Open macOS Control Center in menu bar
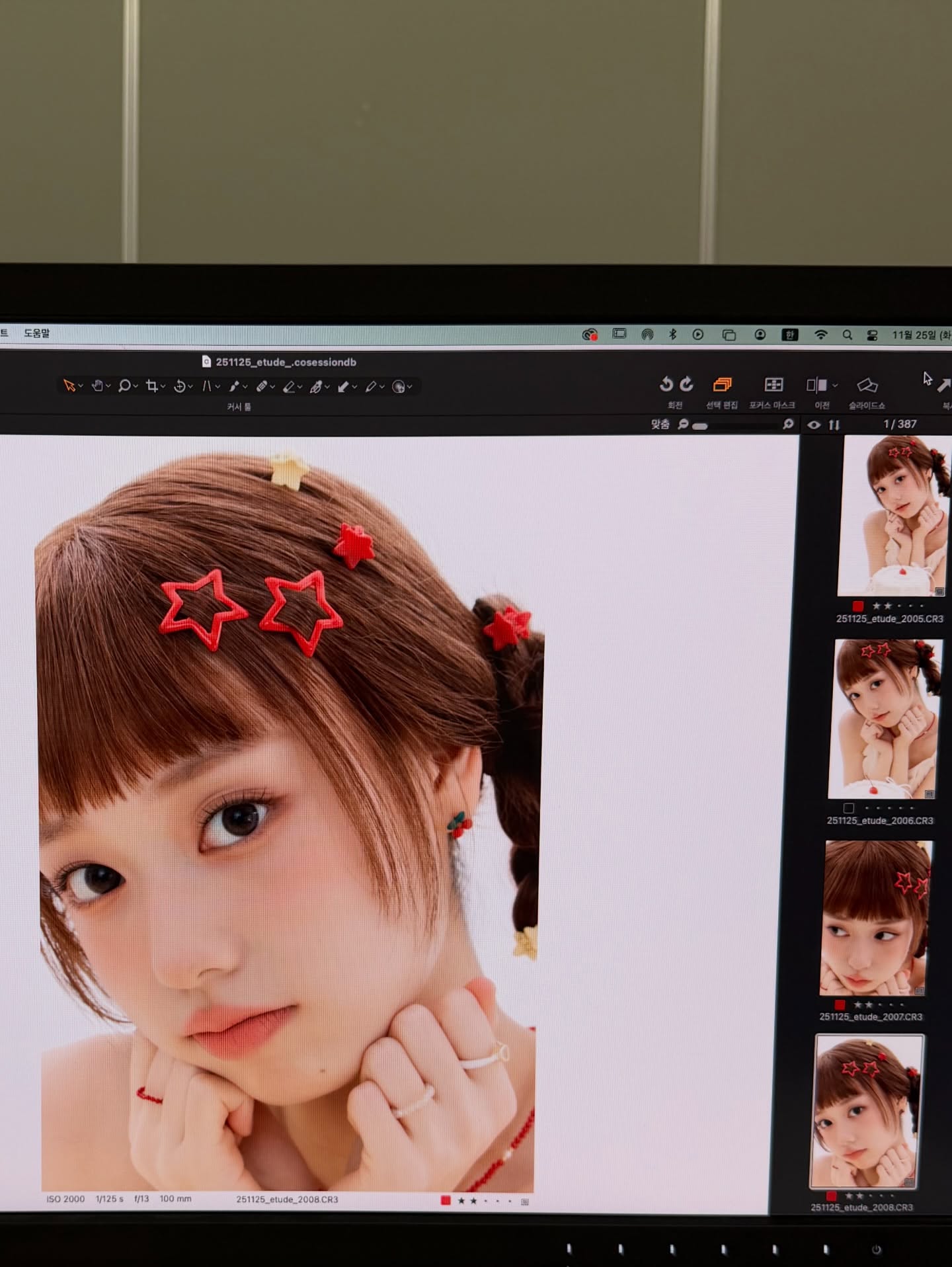The image size is (952, 1267). (872, 335)
